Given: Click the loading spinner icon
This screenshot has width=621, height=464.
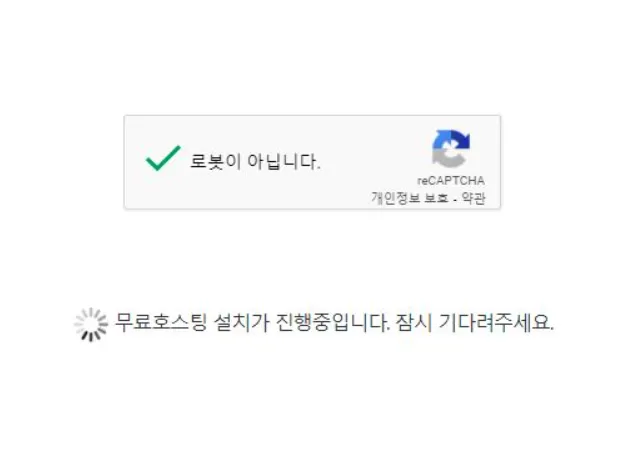Looking at the screenshot, I should point(91,324).
